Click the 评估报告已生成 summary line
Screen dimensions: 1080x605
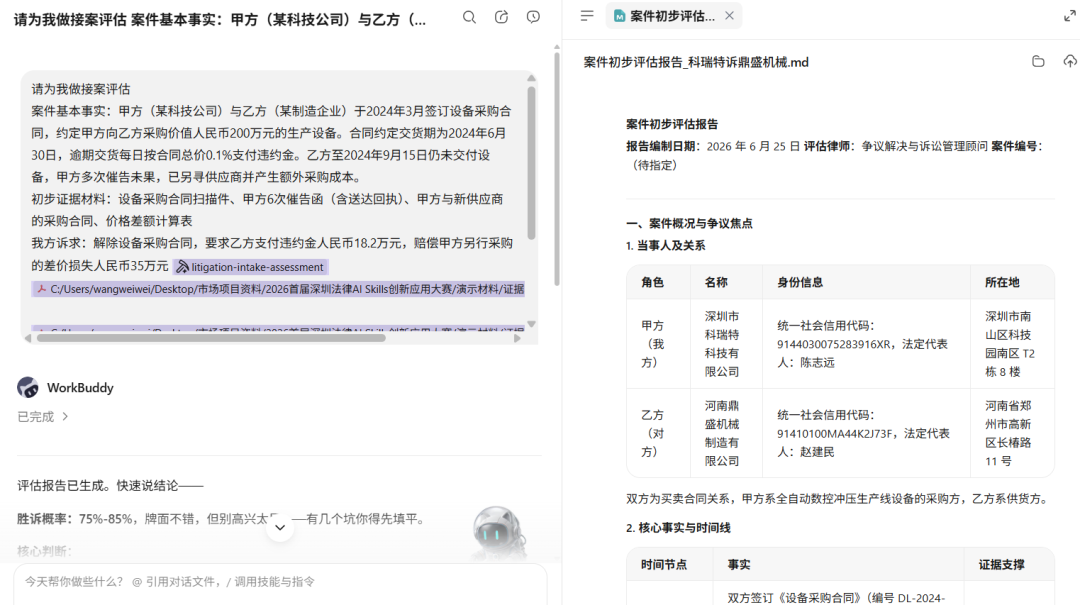tap(110, 486)
